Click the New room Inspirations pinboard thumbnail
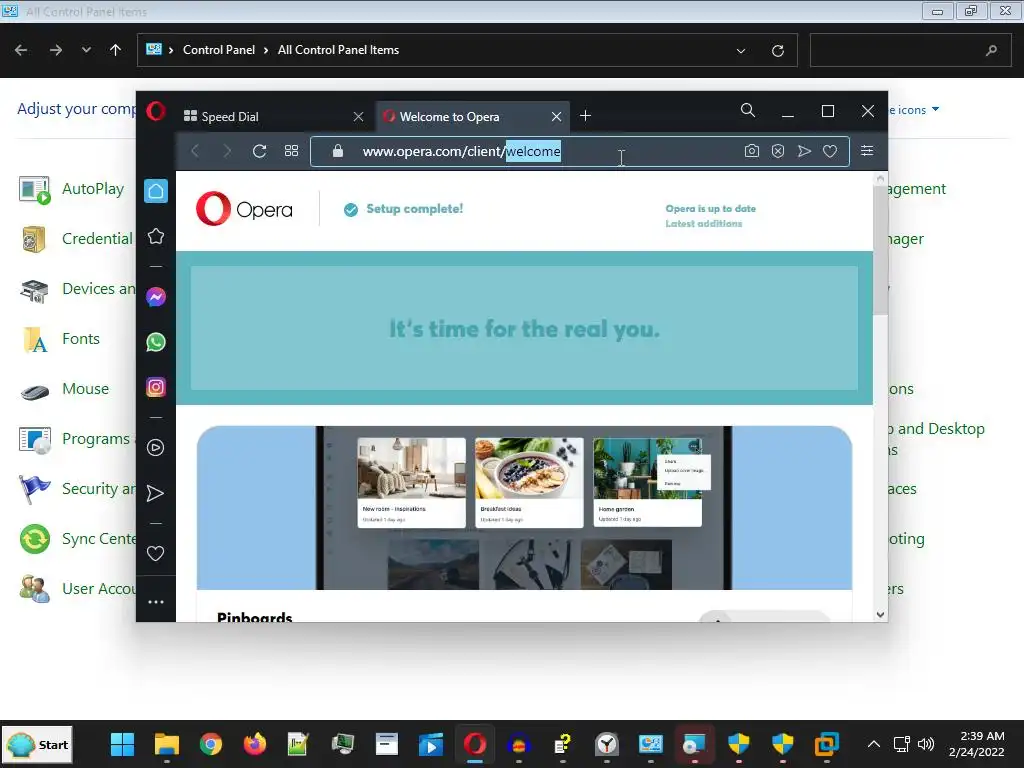This screenshot has height=768, width=1024. tap(411, 483)
